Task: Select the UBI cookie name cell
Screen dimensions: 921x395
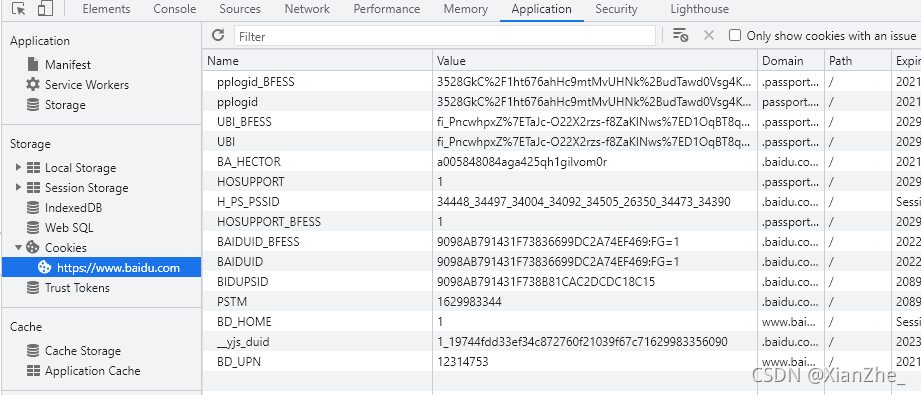Action: point(318,142)
